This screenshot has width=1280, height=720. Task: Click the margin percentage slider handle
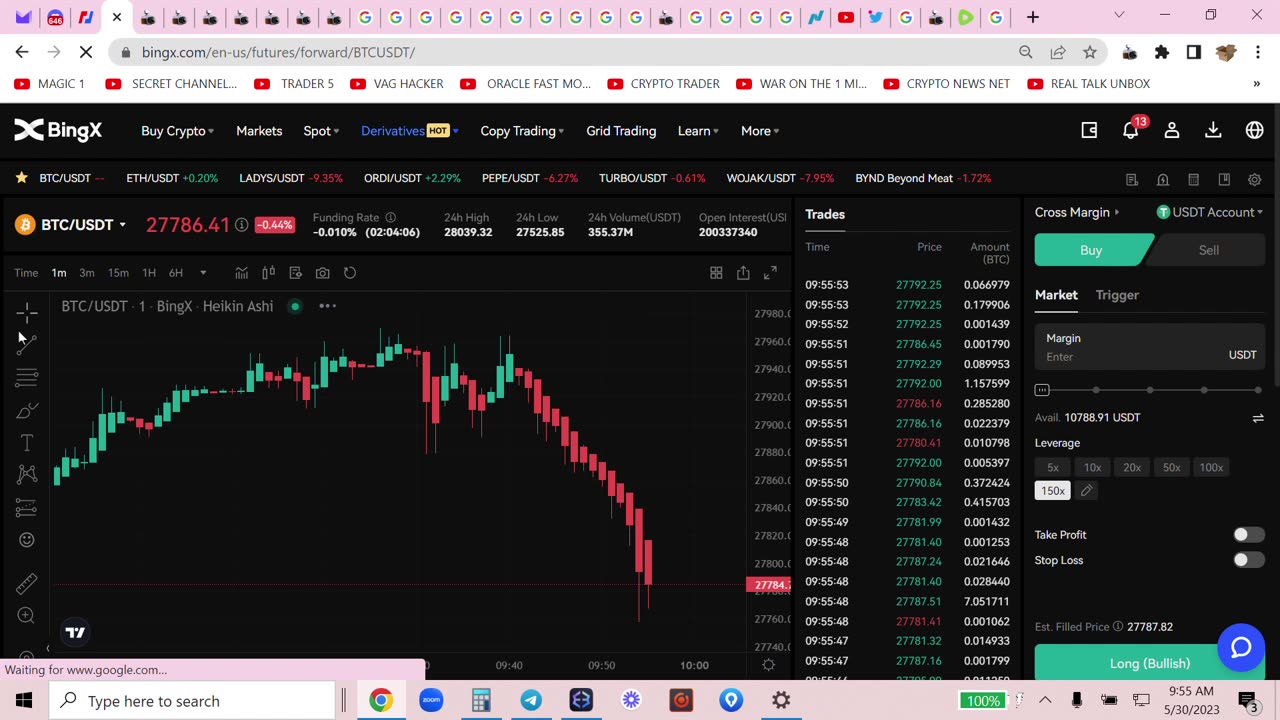tap(1042, 390)
